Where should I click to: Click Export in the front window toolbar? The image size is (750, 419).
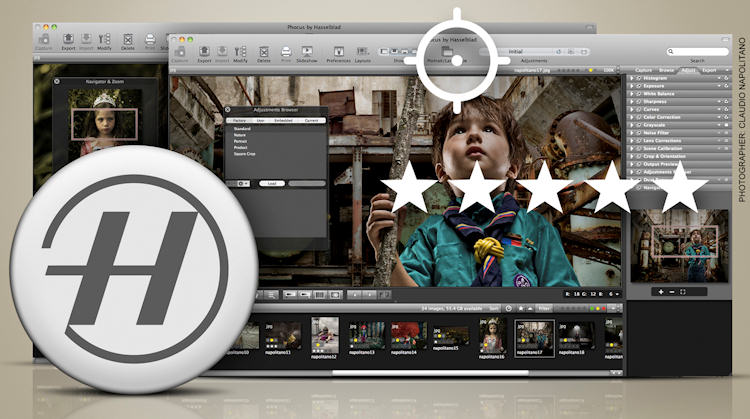coord(204,53)
